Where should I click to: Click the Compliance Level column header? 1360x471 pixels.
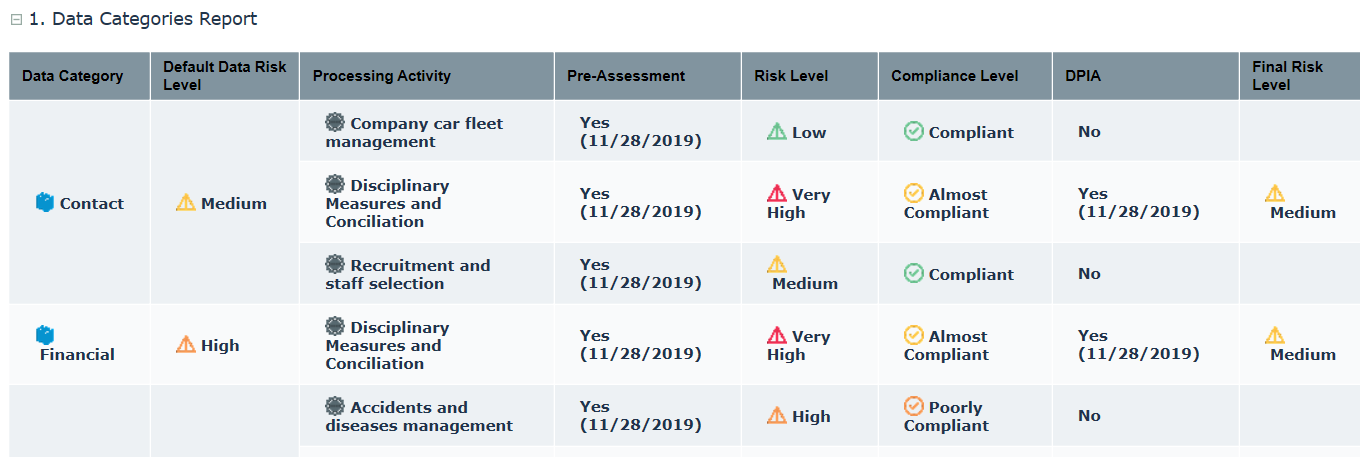pyautogui.click(x=955, y=76)
